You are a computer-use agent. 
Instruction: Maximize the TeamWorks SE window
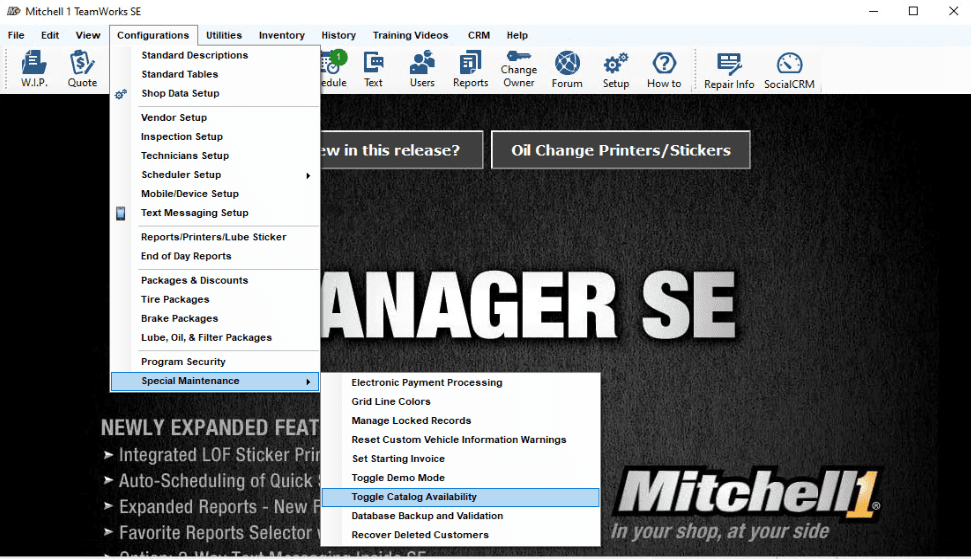pos(913,11)
